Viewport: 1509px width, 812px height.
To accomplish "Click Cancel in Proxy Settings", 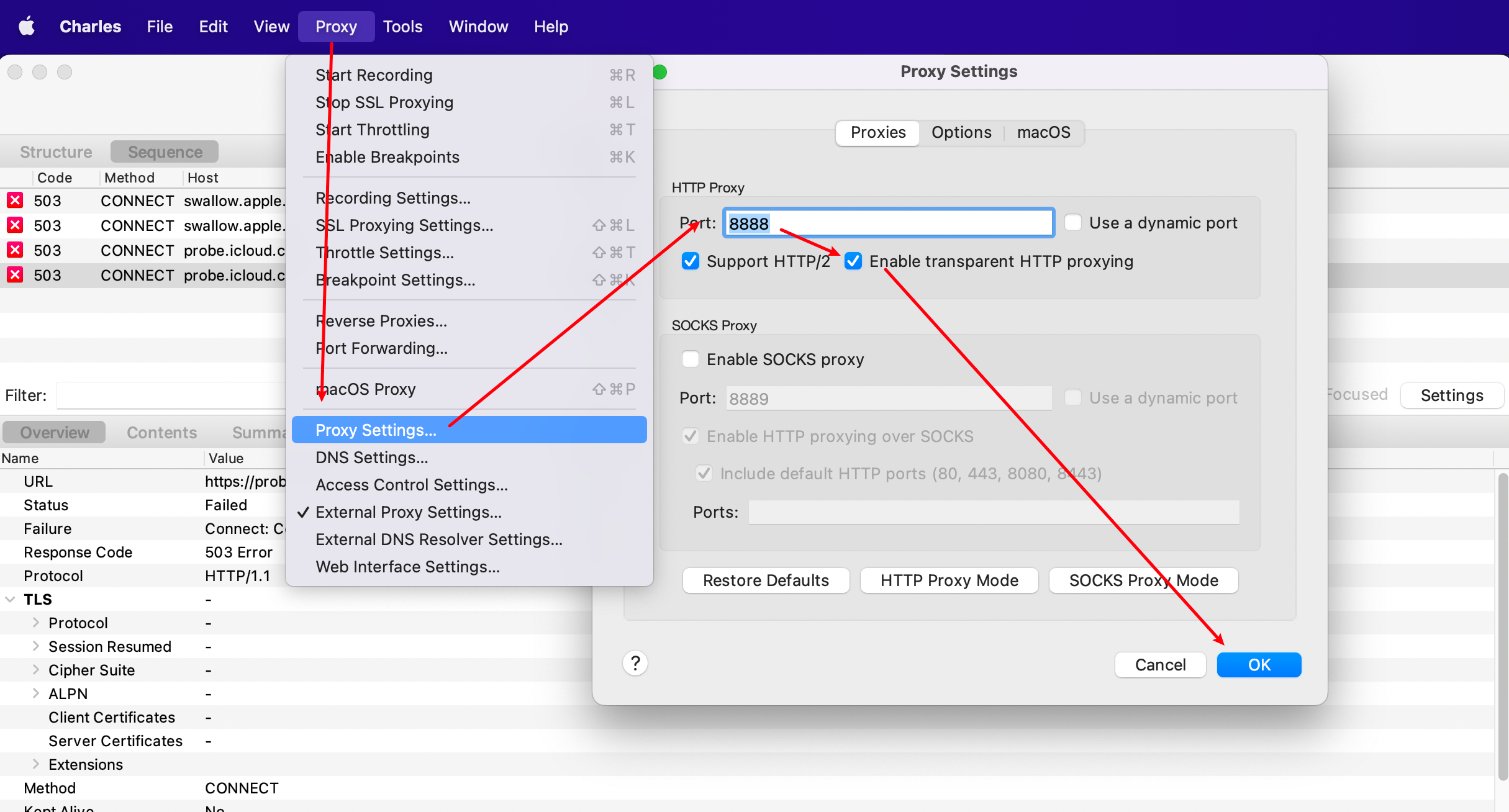I will click(1160, 665).
